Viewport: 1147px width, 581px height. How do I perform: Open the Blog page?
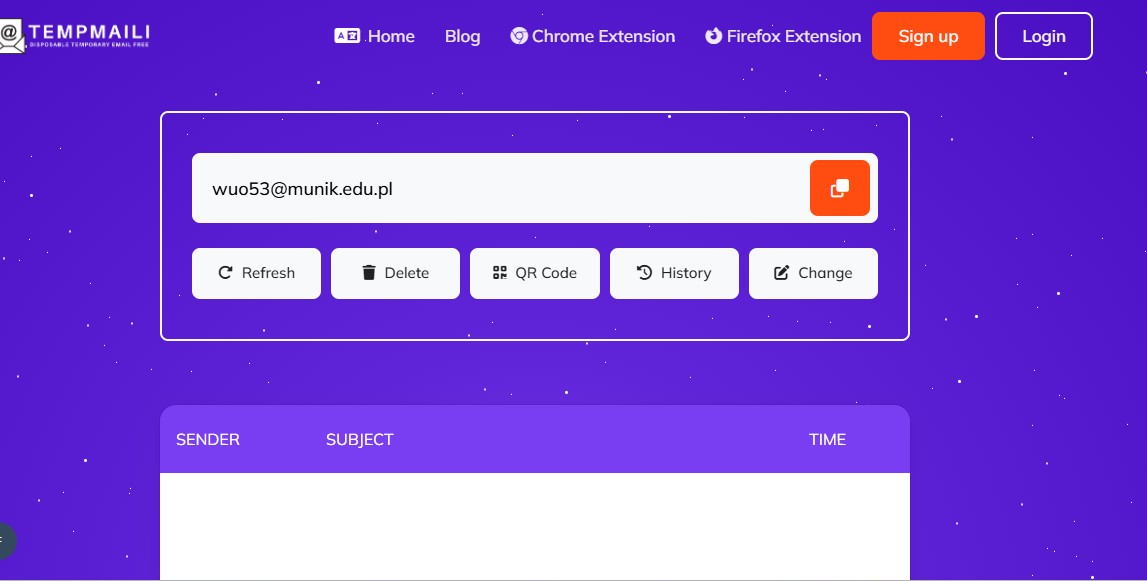coord(462,36)
